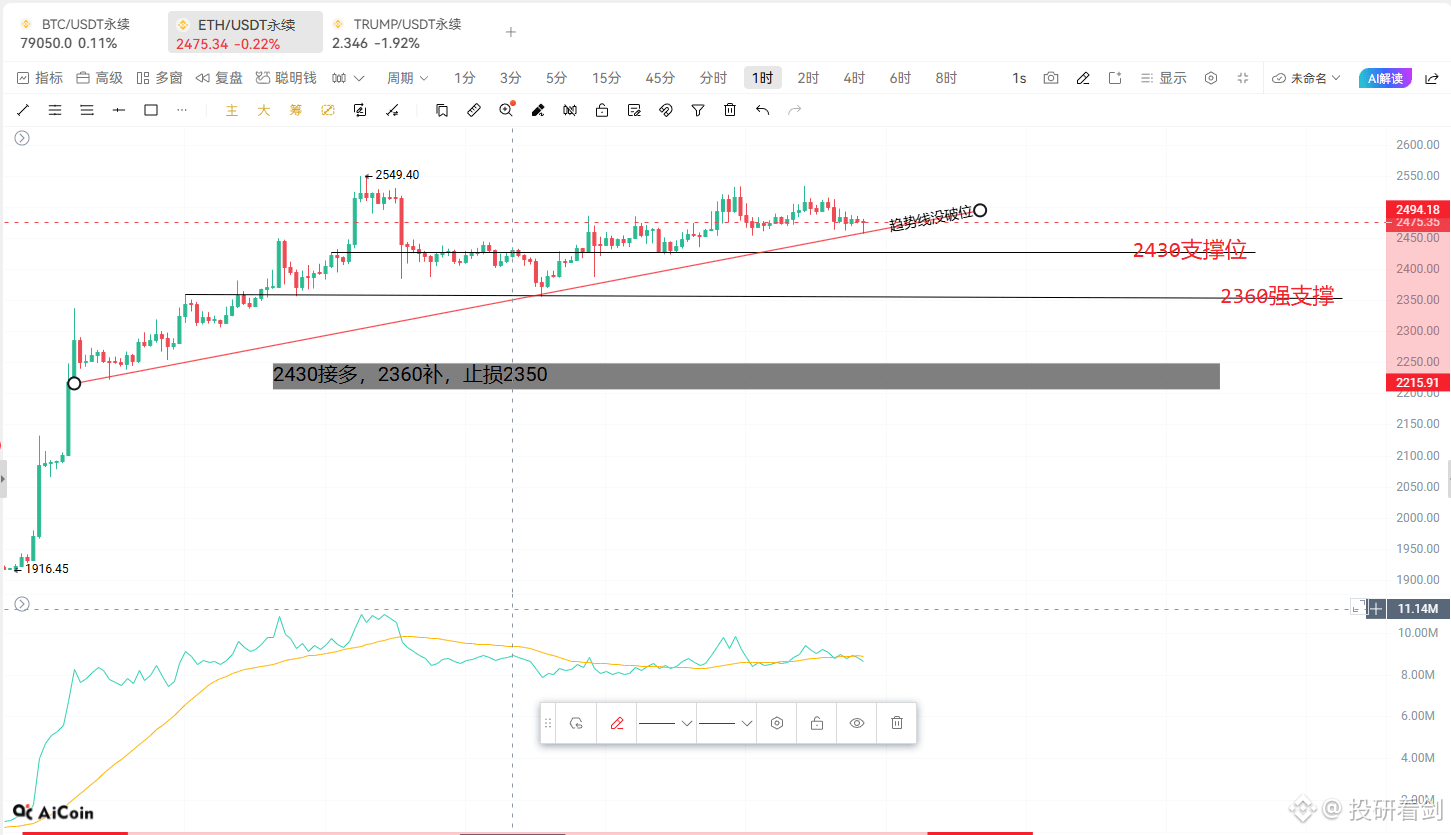Image resolution: width=1451 pixels, height=835 pixels.
Task: Select the trend line's right endpoint handle
Action: 981,210
